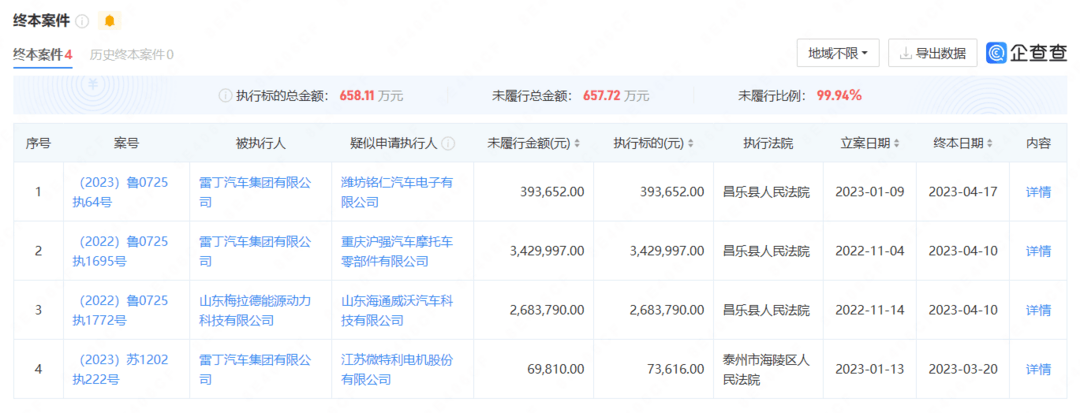Click the amount 73,616.00
The height and width of the screenshot is (413, 1080).
coord(675,370)
